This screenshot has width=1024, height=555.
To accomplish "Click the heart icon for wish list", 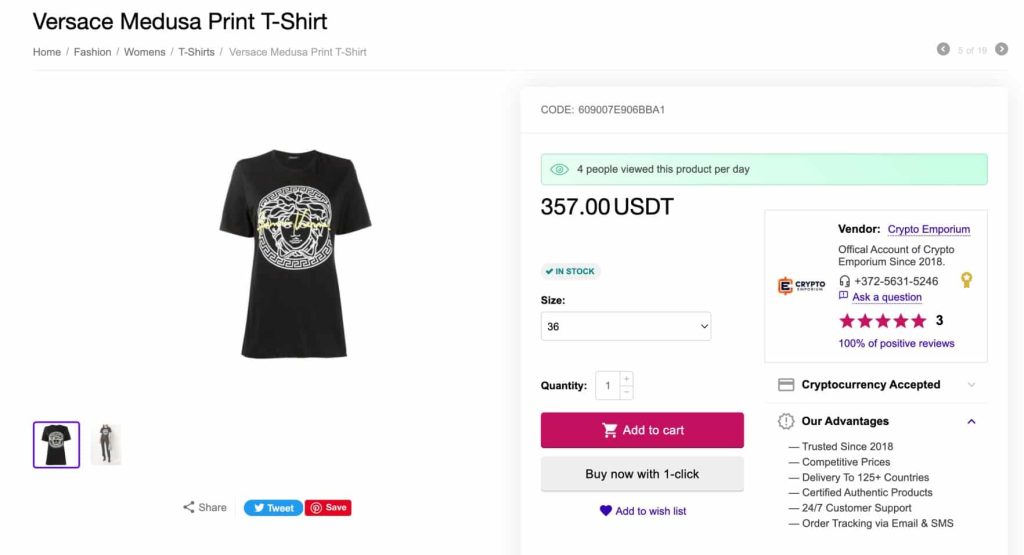I will 605,511.
